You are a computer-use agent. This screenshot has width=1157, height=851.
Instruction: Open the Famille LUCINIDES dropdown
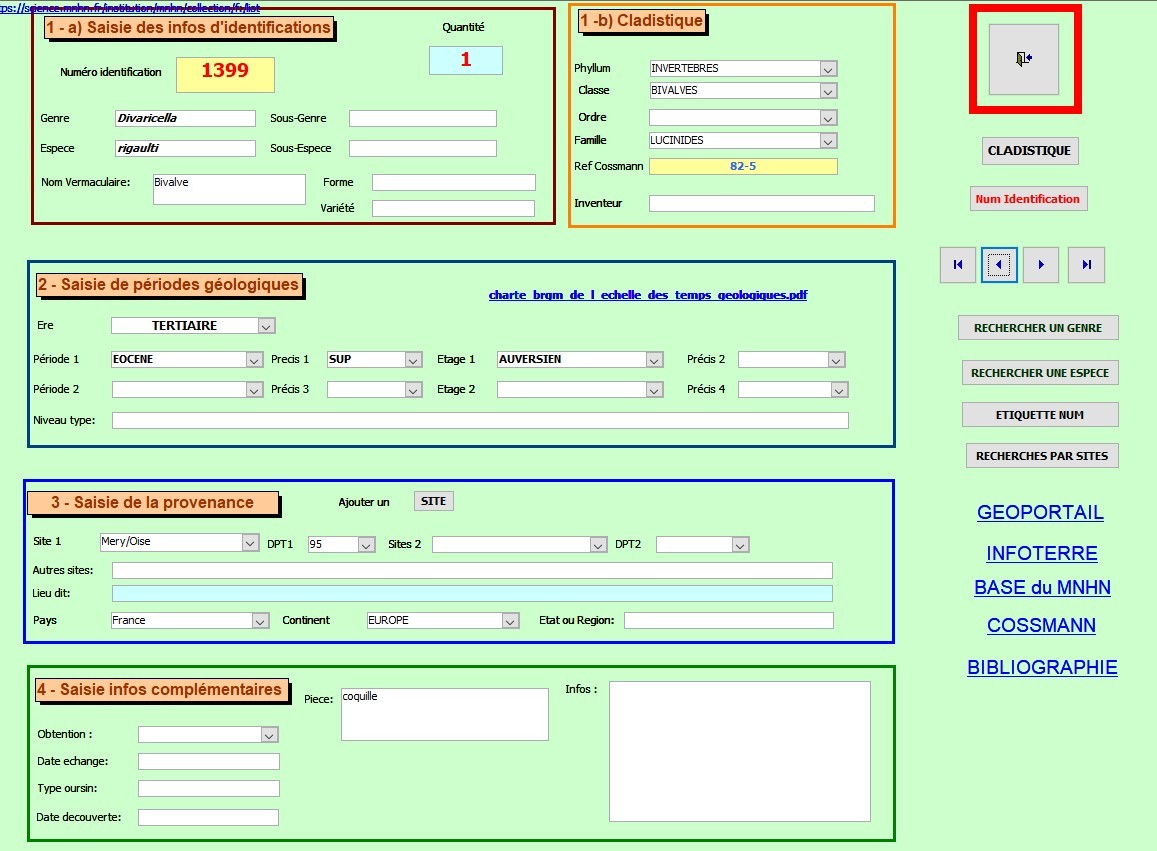[828, 141]
